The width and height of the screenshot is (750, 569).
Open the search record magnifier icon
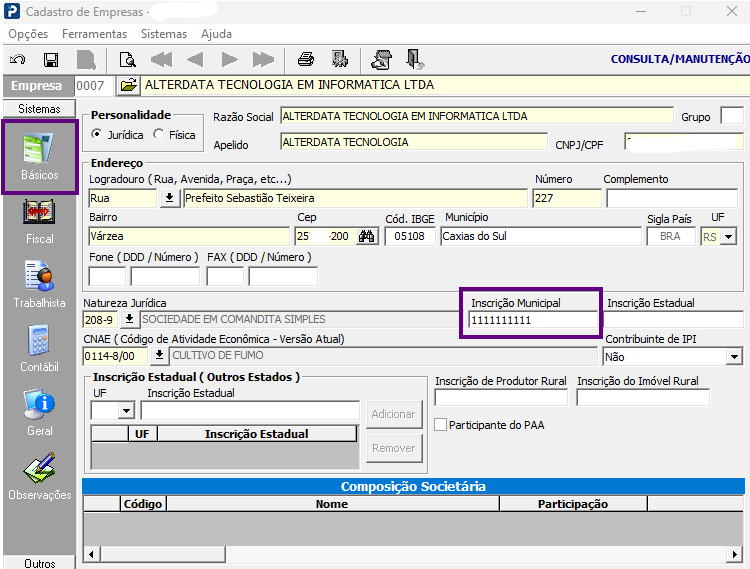click(x=127, y=60)
